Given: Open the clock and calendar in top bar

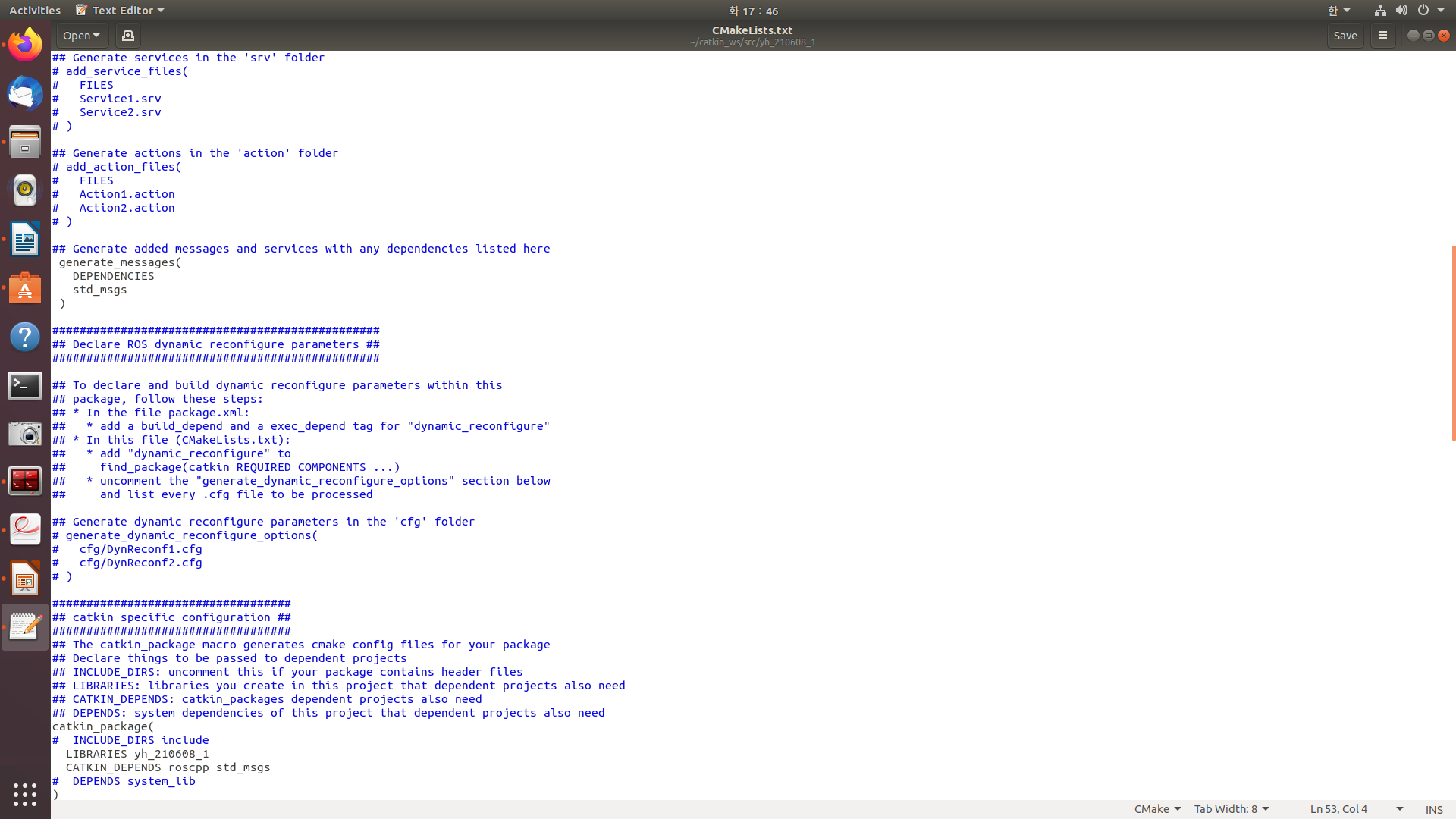Looking at the screenshot, I should (x=753, y=11).
